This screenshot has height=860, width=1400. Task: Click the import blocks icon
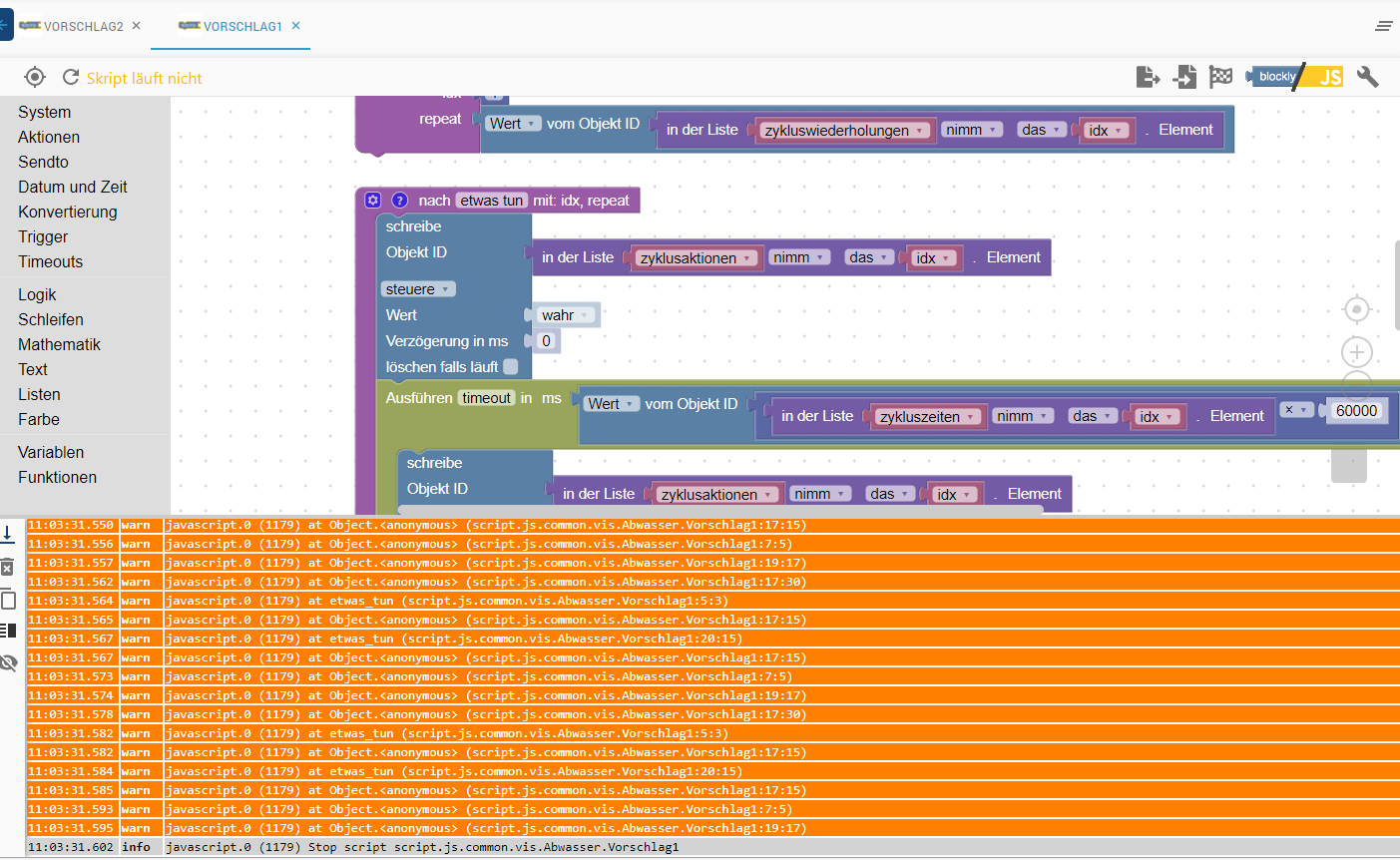[x=1184, y=77]
